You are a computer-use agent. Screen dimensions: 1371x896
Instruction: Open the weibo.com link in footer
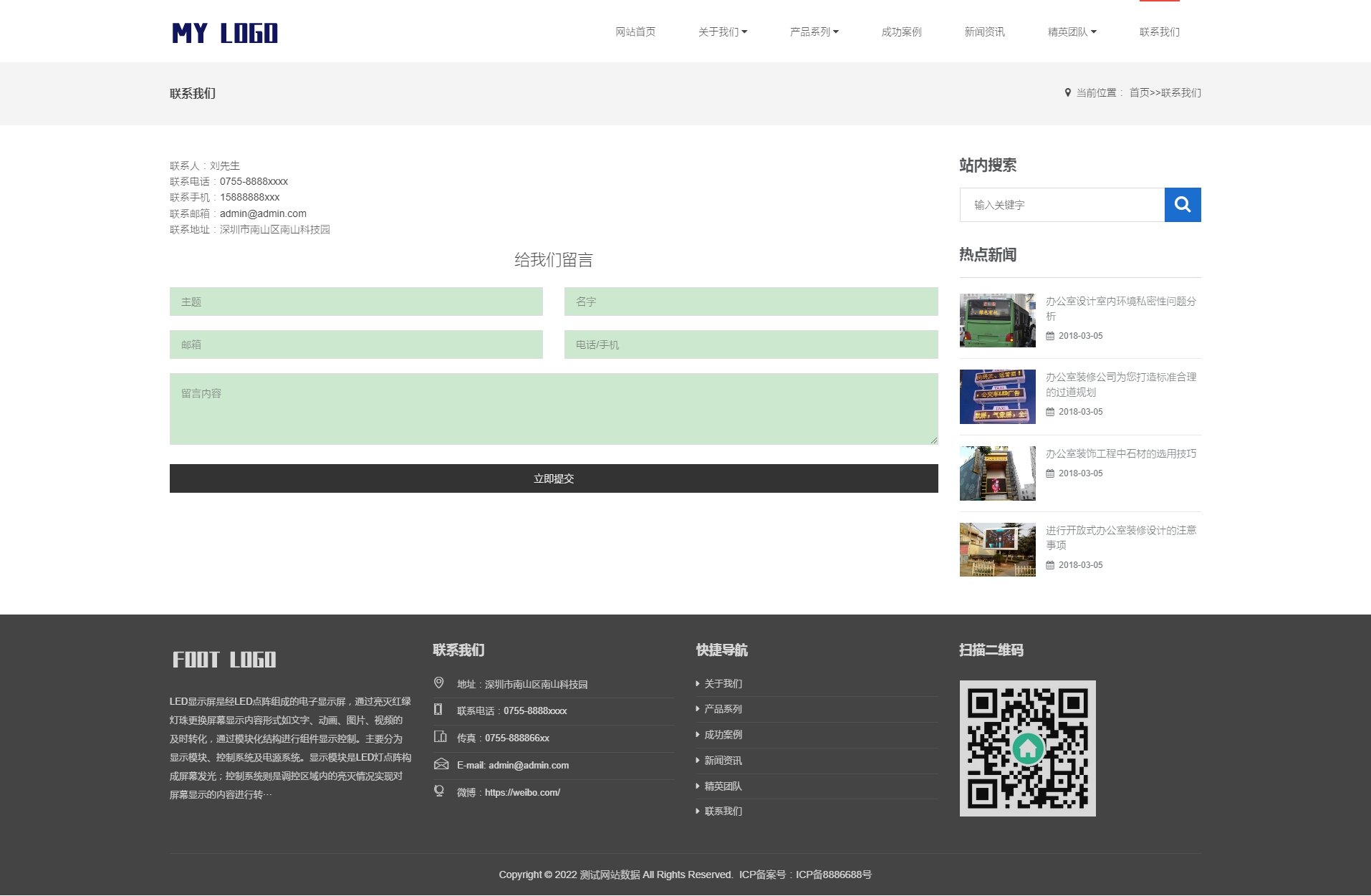pos(522,792)
